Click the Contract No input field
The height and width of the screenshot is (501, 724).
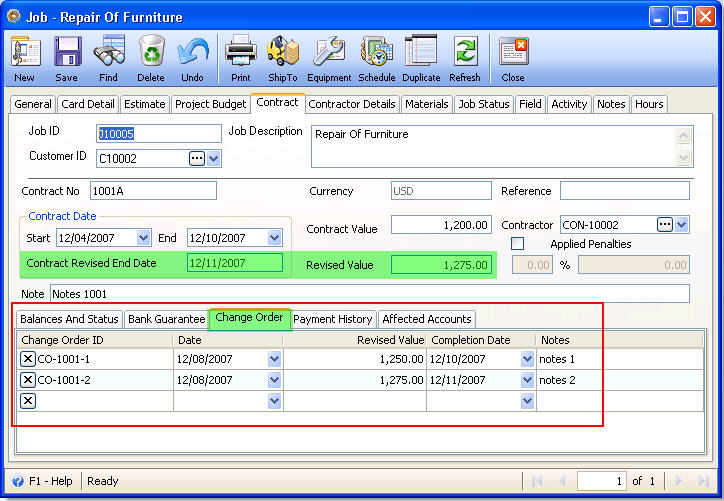click(153, 191)
